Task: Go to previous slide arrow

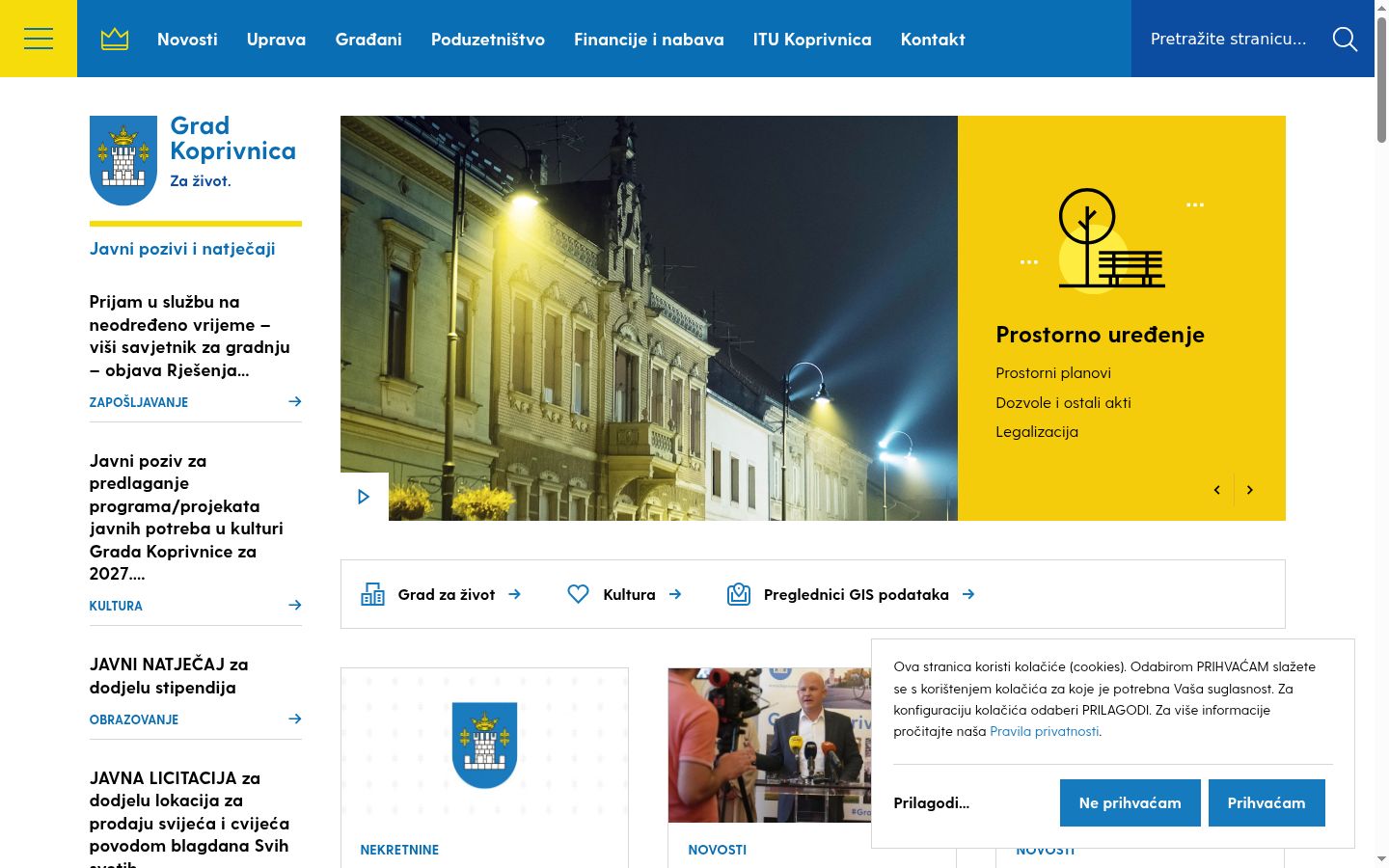Action: pyautogui.click(x=1217, y=490)
